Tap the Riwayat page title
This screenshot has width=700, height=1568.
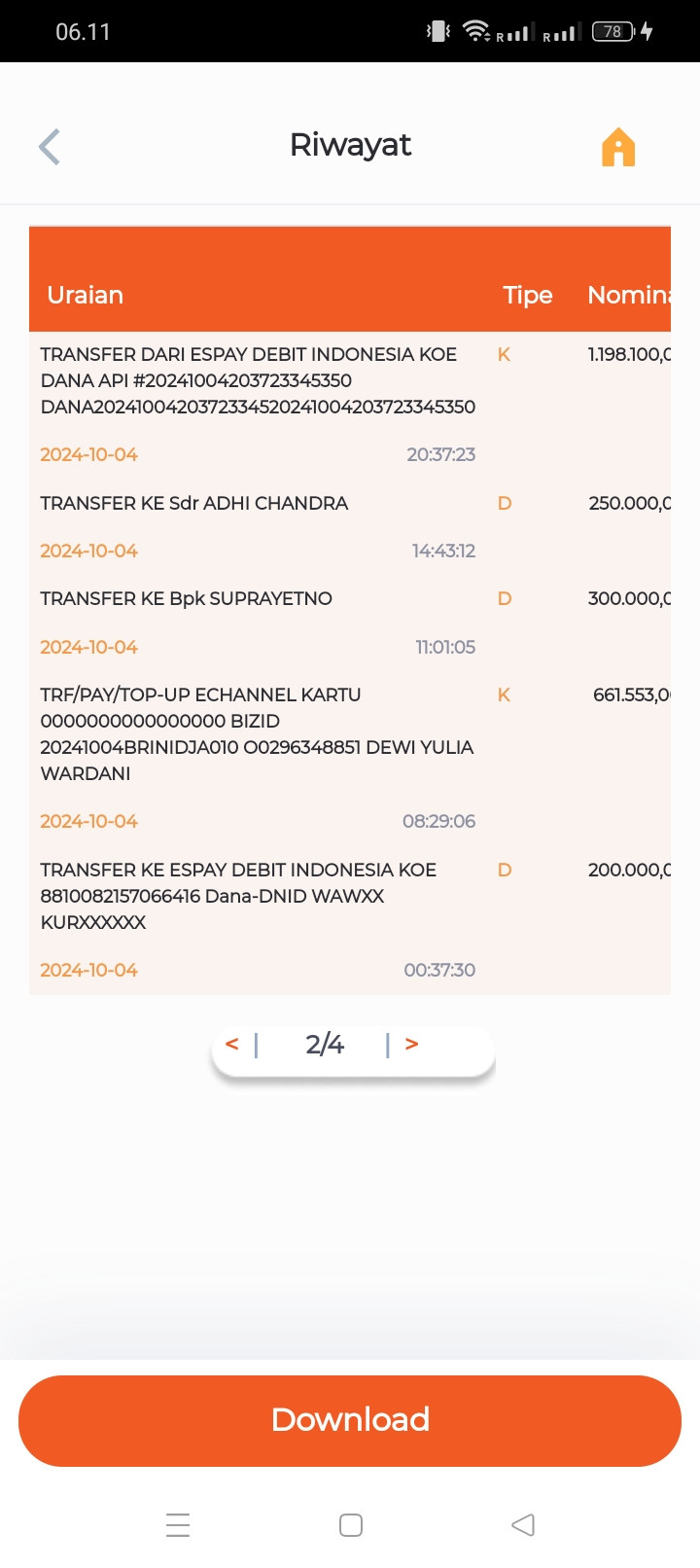pos(350,145)
